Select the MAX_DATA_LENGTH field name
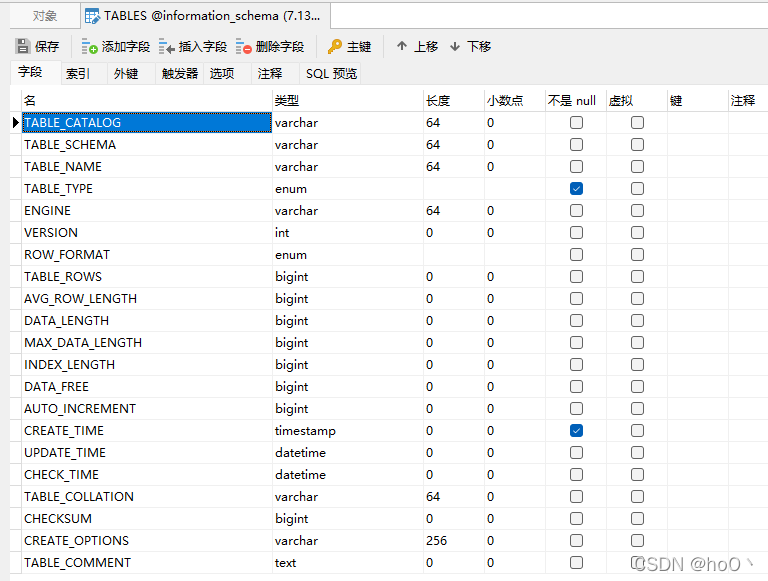This screenshot has width=768, height=581. tap(83, 343)
